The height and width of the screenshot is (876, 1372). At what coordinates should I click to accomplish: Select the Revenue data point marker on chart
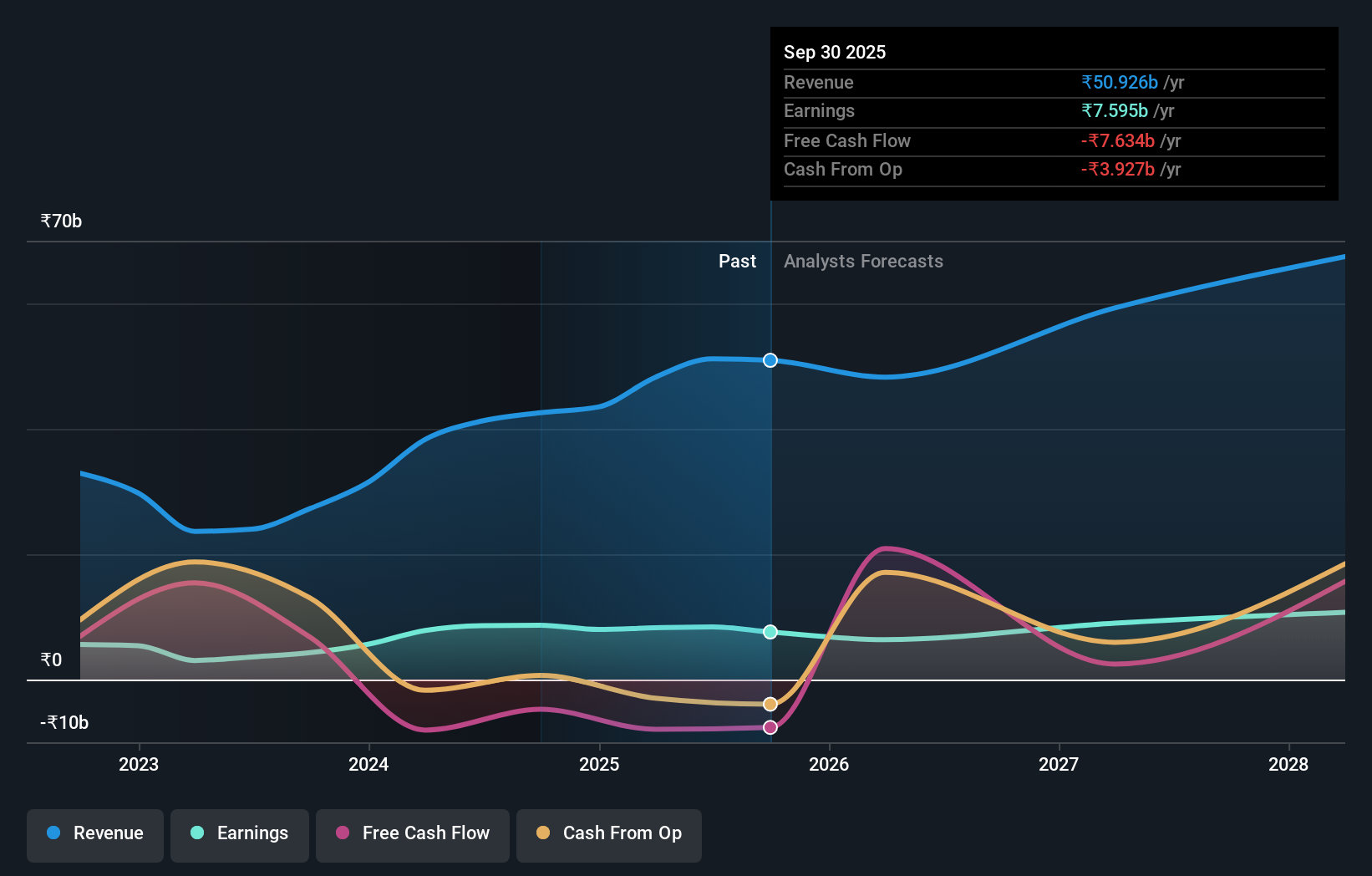[x=770, y=360]
